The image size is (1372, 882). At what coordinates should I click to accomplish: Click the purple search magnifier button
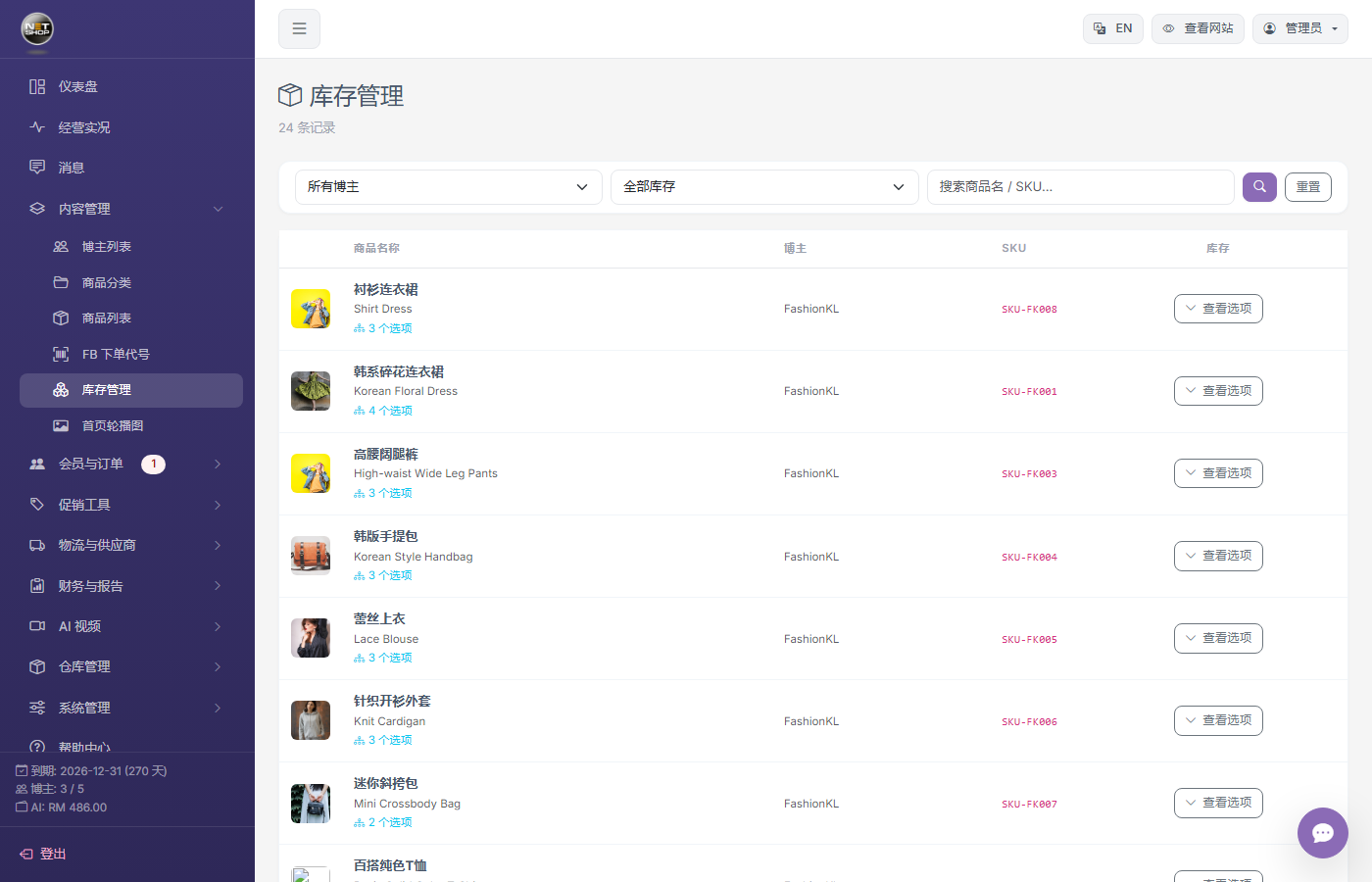1259,186
